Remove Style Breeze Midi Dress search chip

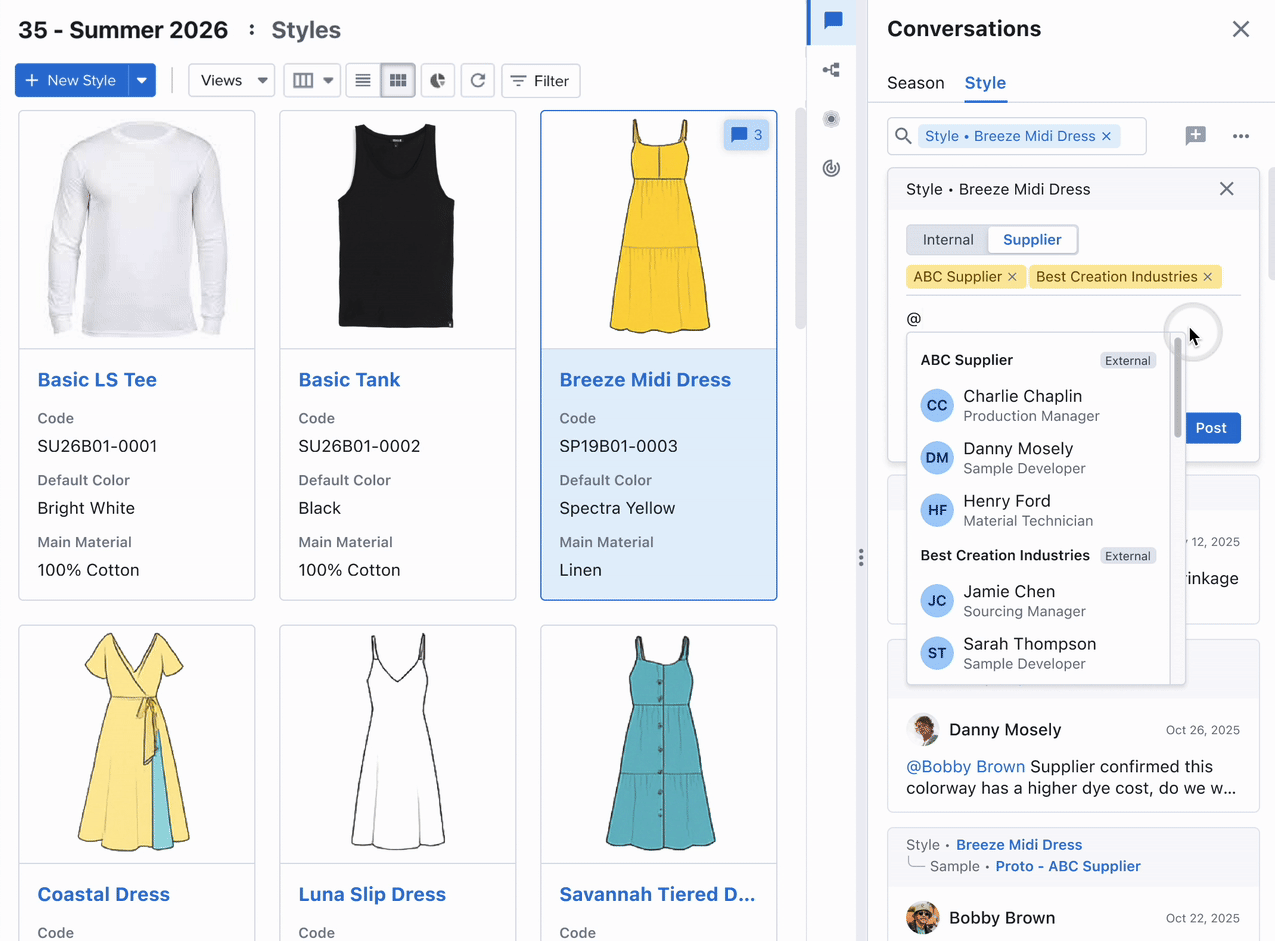[x=1106, y=136]
